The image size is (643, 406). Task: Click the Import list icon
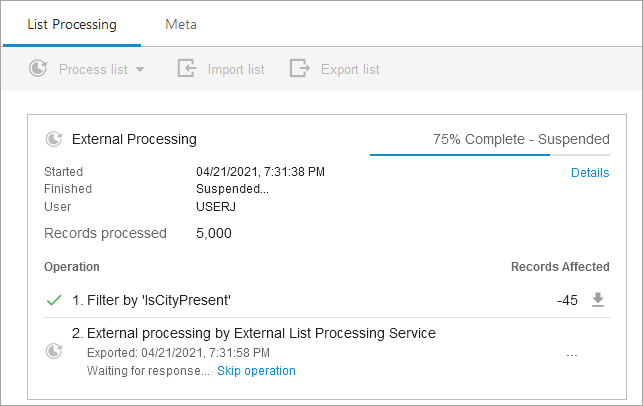186,69
